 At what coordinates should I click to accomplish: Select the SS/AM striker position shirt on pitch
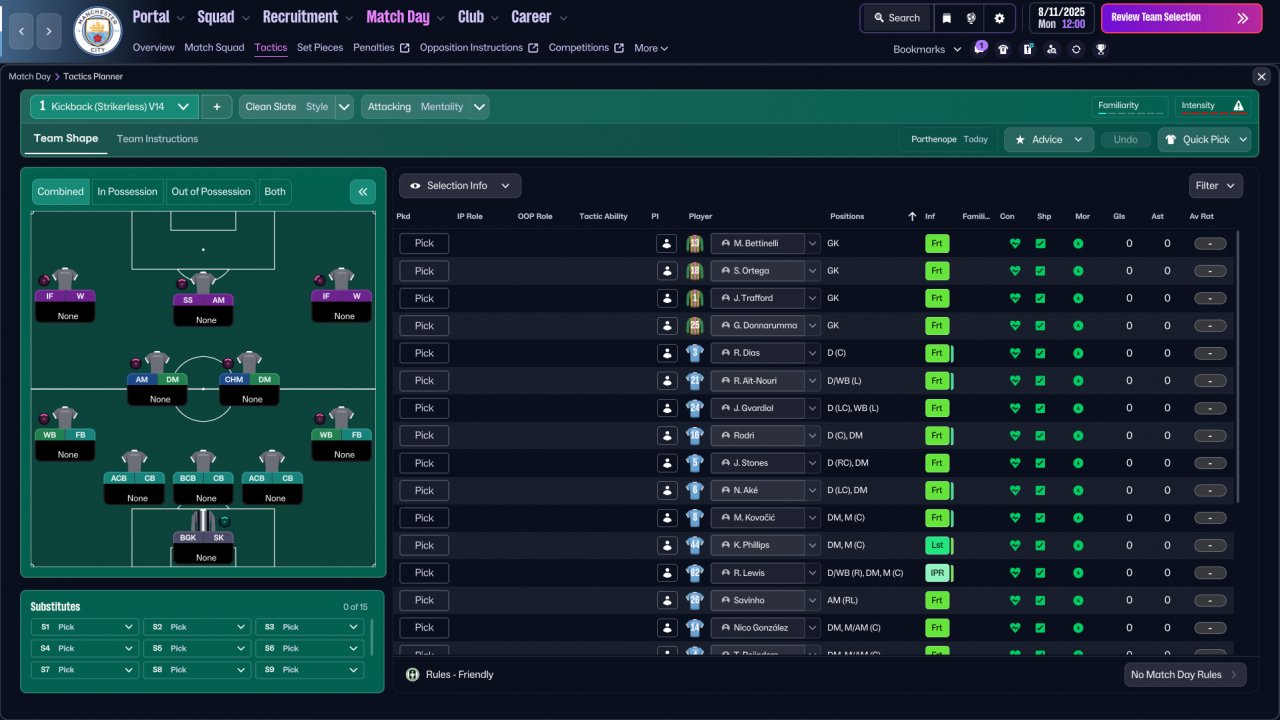(203, 281)
